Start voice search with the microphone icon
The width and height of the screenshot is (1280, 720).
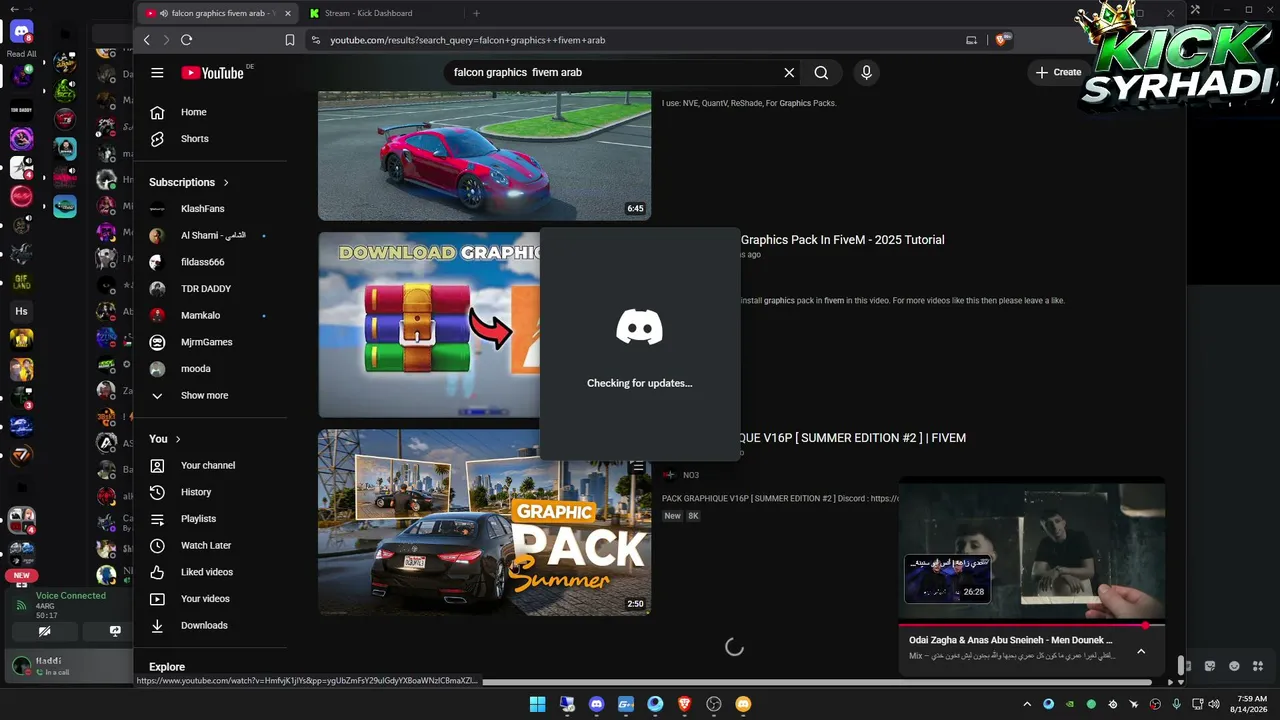click(x=866, y=72)
